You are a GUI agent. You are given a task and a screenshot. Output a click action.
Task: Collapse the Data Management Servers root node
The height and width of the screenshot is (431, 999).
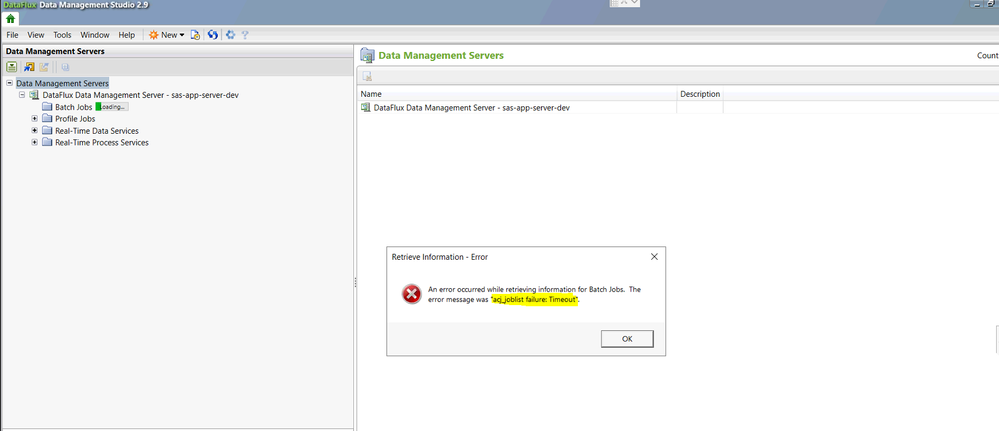coord(10,83)
